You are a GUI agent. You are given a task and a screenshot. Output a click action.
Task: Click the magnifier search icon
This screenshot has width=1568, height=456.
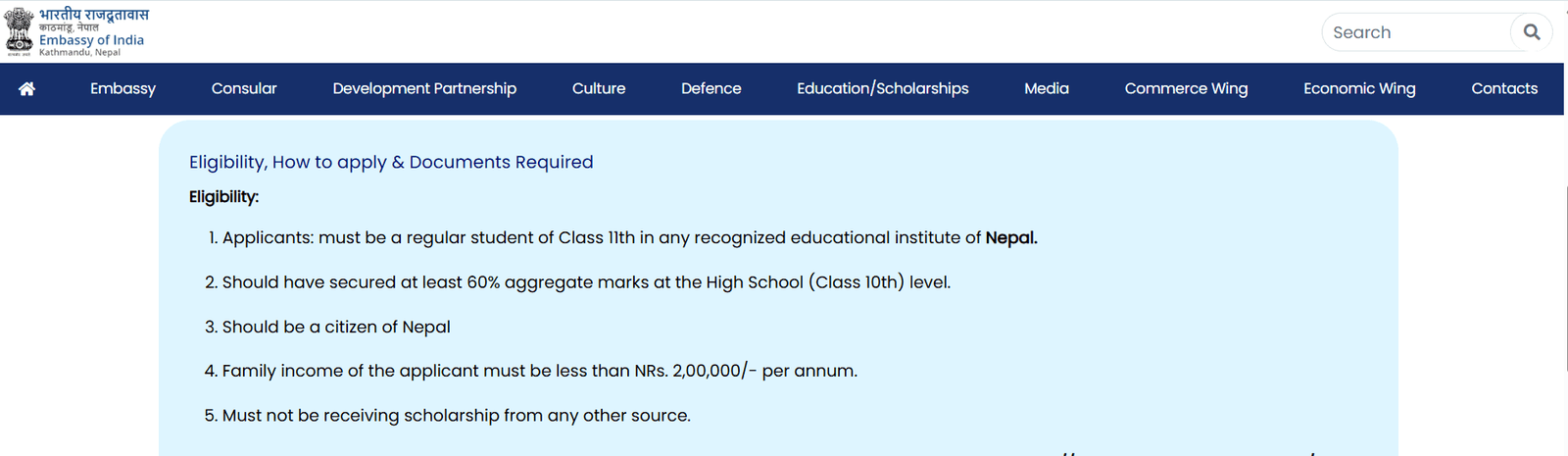[1532, 32]
